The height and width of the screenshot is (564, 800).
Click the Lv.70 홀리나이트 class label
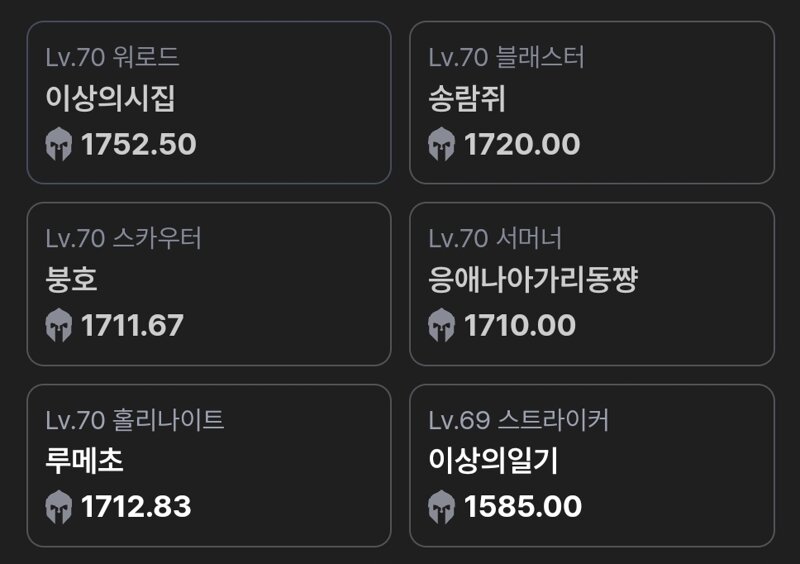(135, 420)
